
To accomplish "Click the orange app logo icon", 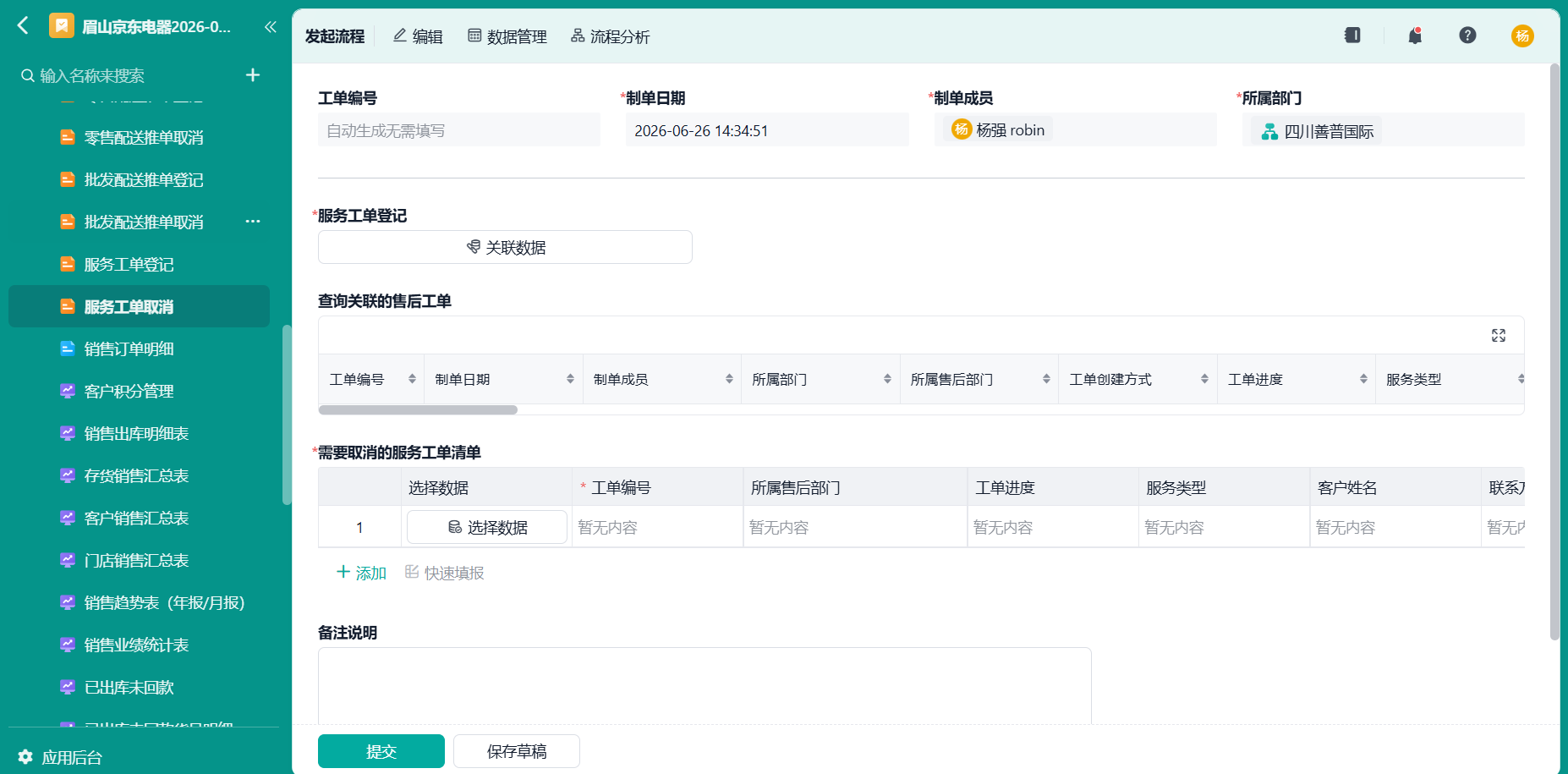I will coord(62,26).
